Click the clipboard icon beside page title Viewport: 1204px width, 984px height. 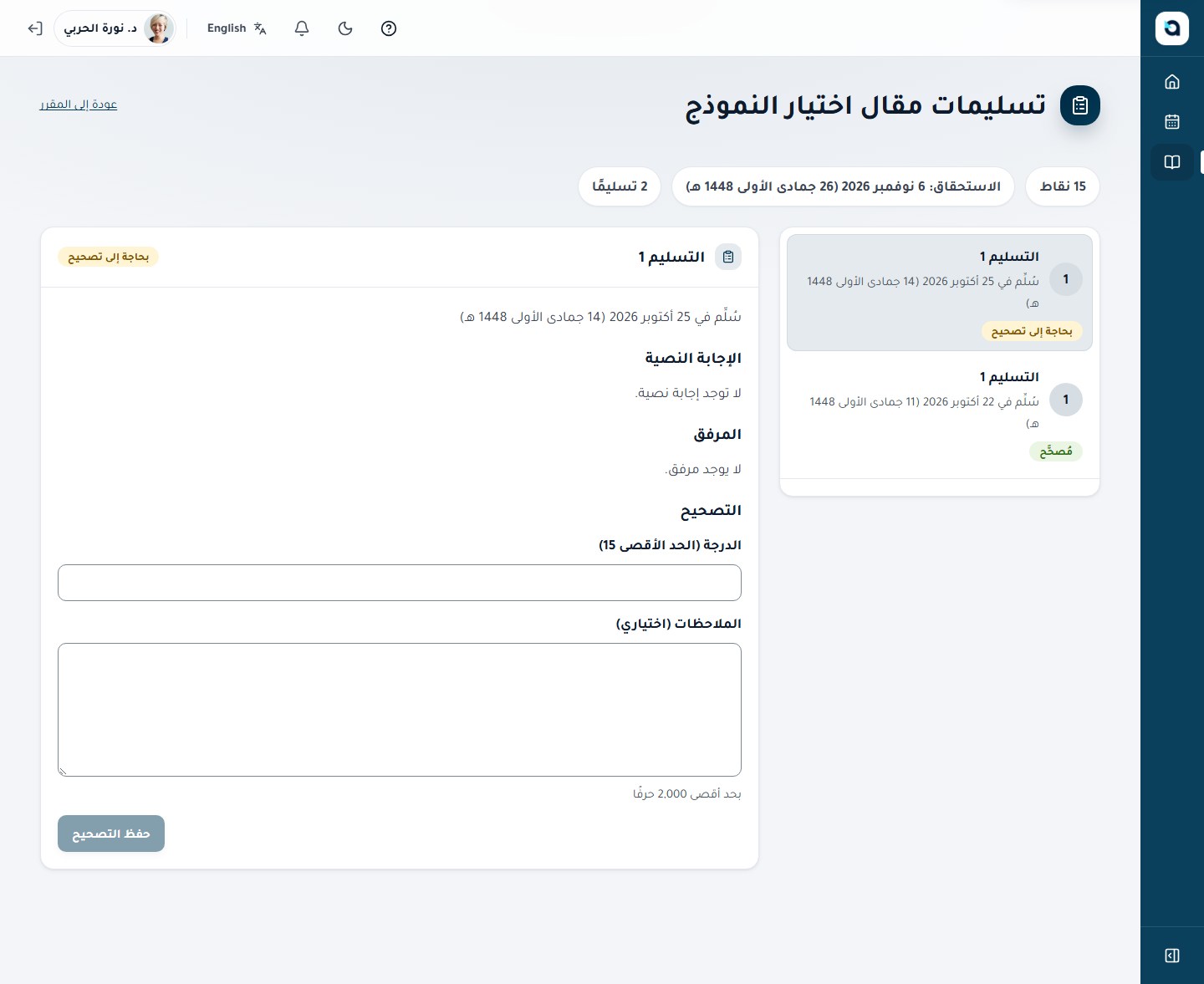tap(1080, 105)
